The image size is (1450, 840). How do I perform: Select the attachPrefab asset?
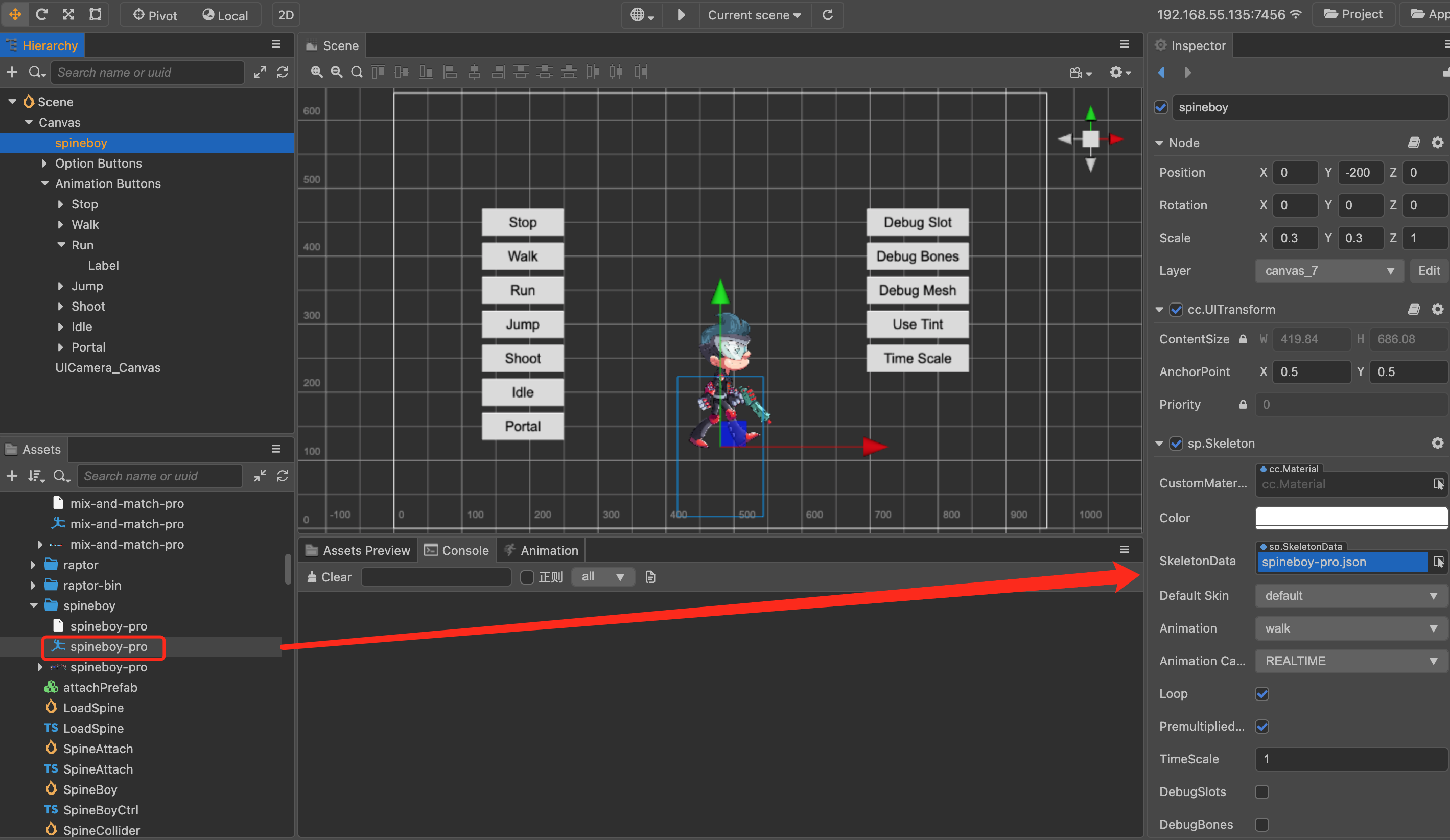pyautogui.click(x=100, y=688)
